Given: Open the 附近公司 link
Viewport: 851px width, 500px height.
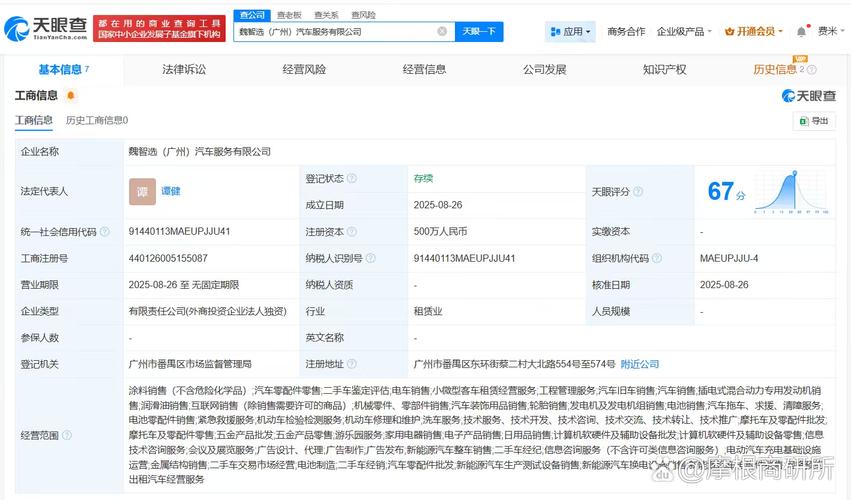Looking at the screenshot, I should click(x=639, y=364).
